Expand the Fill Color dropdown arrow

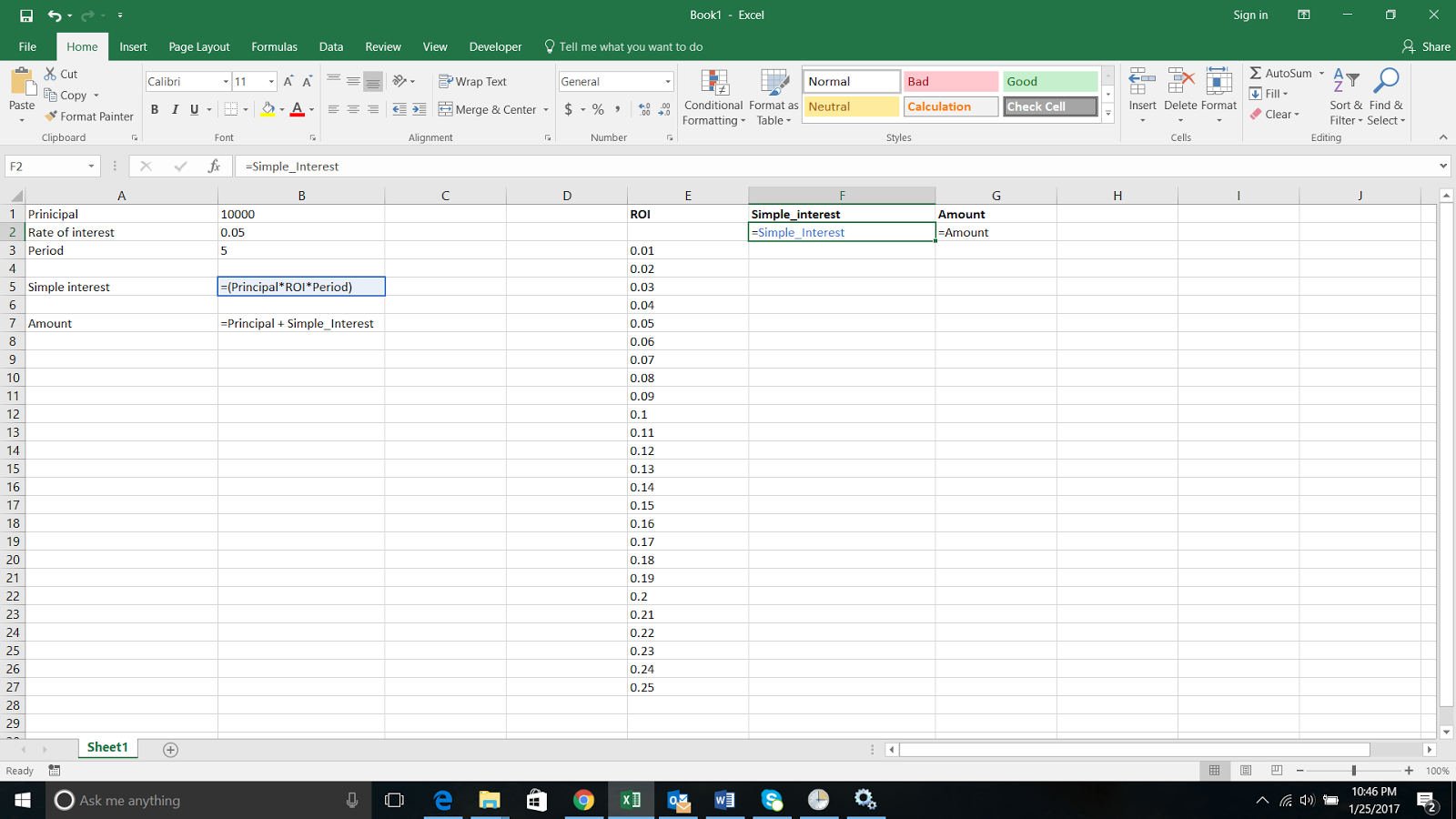click(281, 109)
